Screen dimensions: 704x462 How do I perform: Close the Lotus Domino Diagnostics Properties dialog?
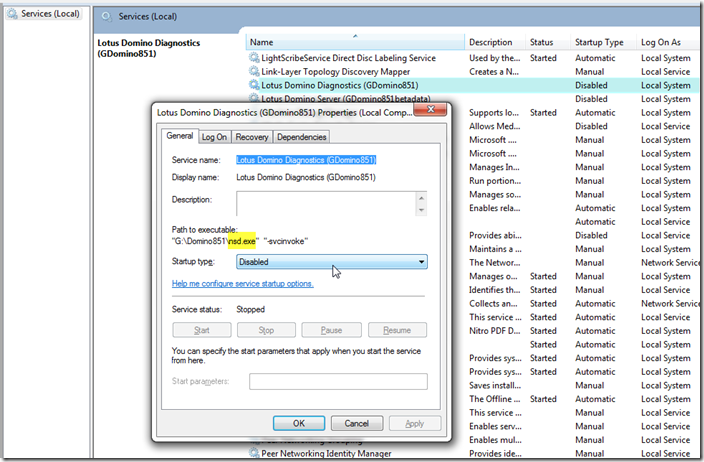click(x=430, y=109)
